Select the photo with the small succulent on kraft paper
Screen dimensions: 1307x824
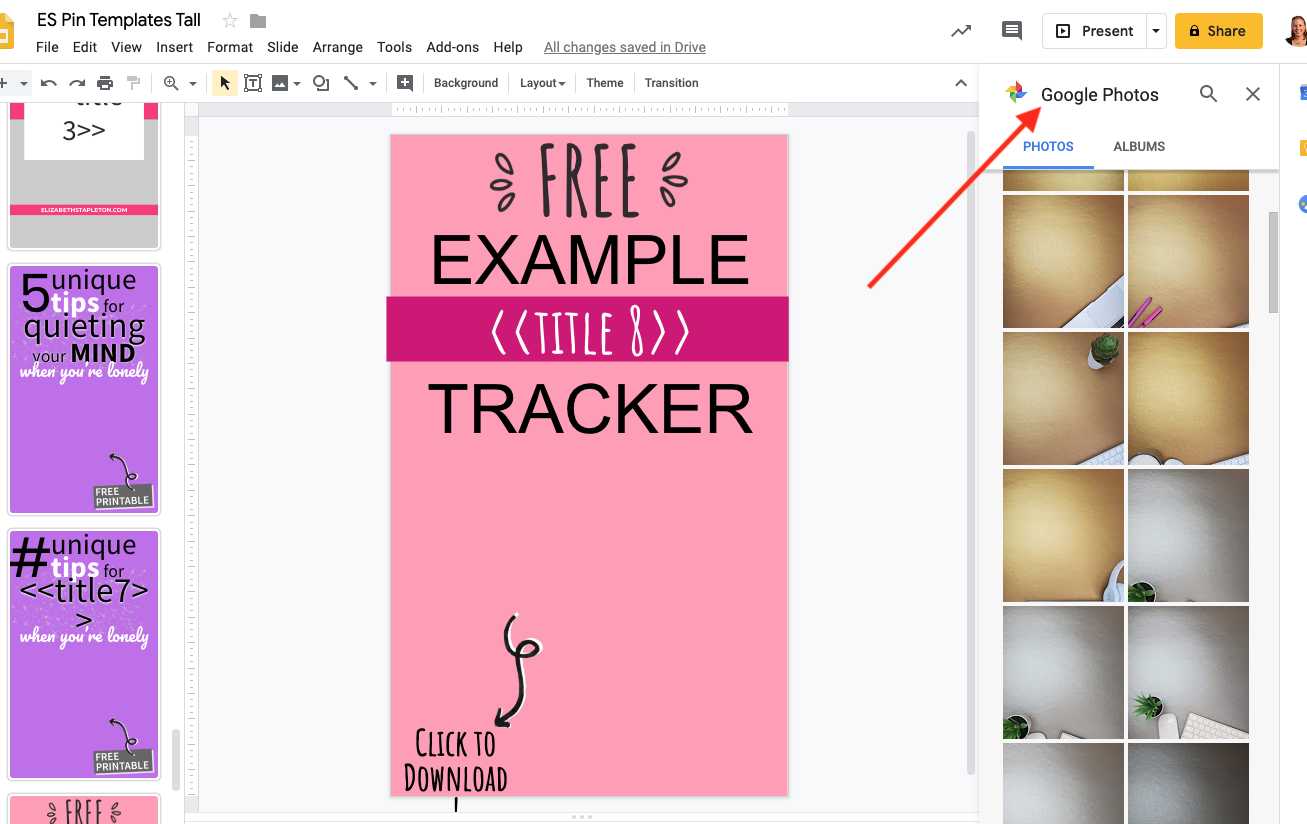(x=1063, y=398)
